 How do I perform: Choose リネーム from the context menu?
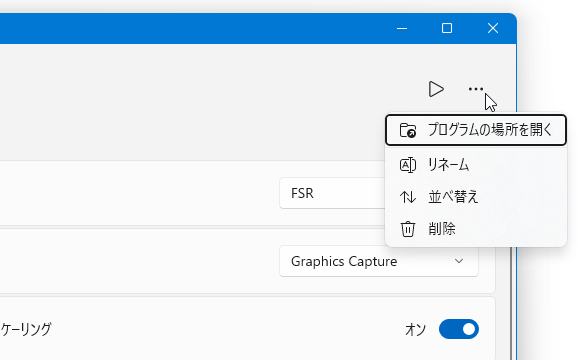[476, 165]
